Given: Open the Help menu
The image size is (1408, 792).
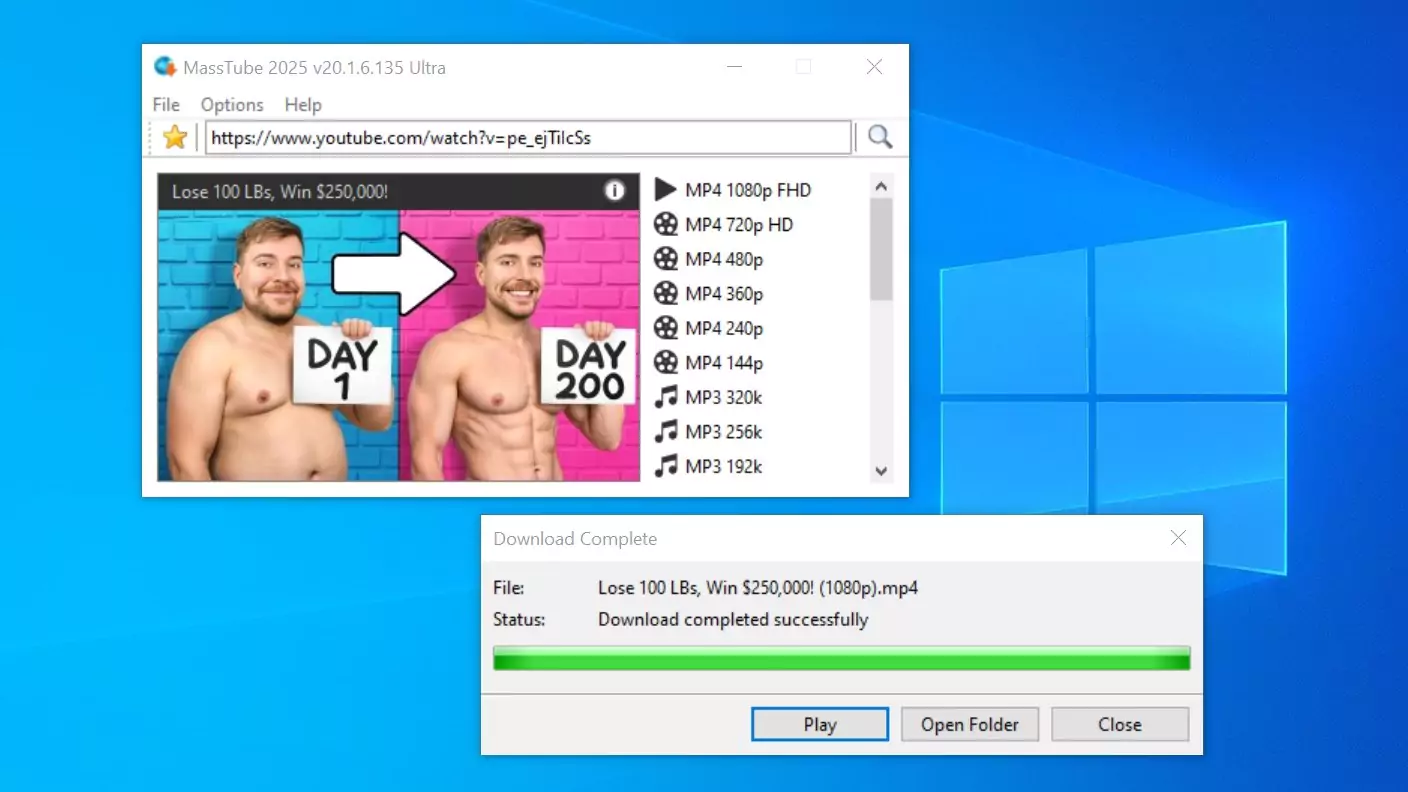Looking at the screenshot, I should [x=303, y=105].
